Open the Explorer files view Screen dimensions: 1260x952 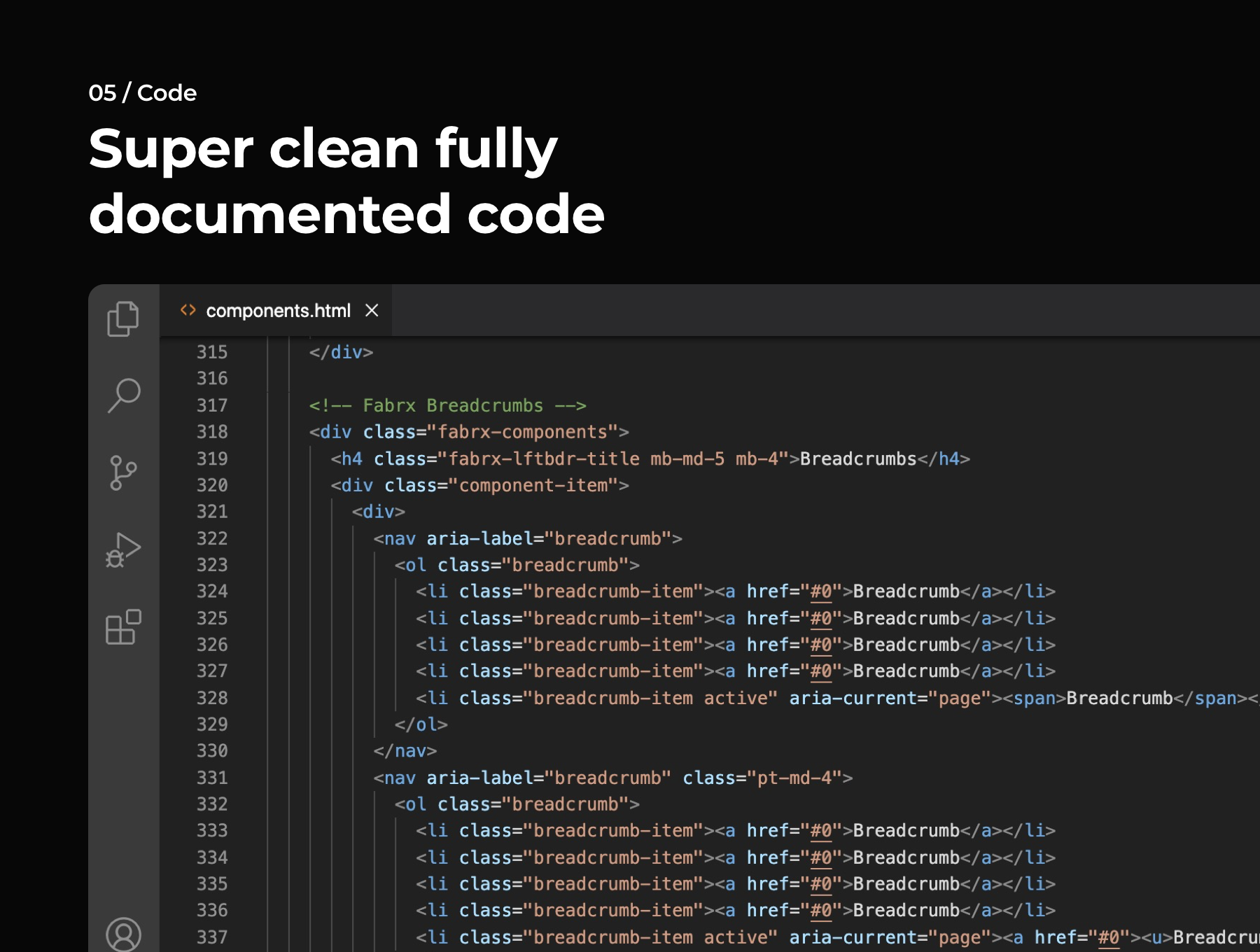pos(123,319)
